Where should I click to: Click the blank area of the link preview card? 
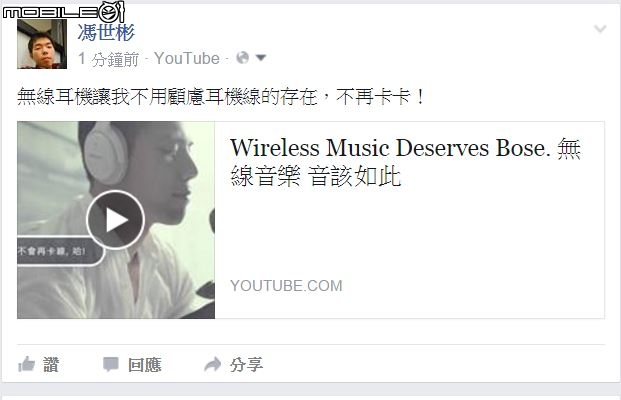408,234
